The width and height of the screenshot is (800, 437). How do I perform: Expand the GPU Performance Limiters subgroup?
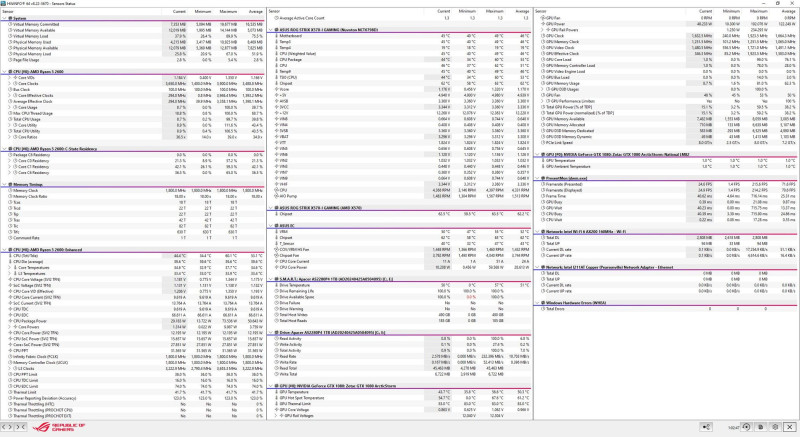point(542,101)
